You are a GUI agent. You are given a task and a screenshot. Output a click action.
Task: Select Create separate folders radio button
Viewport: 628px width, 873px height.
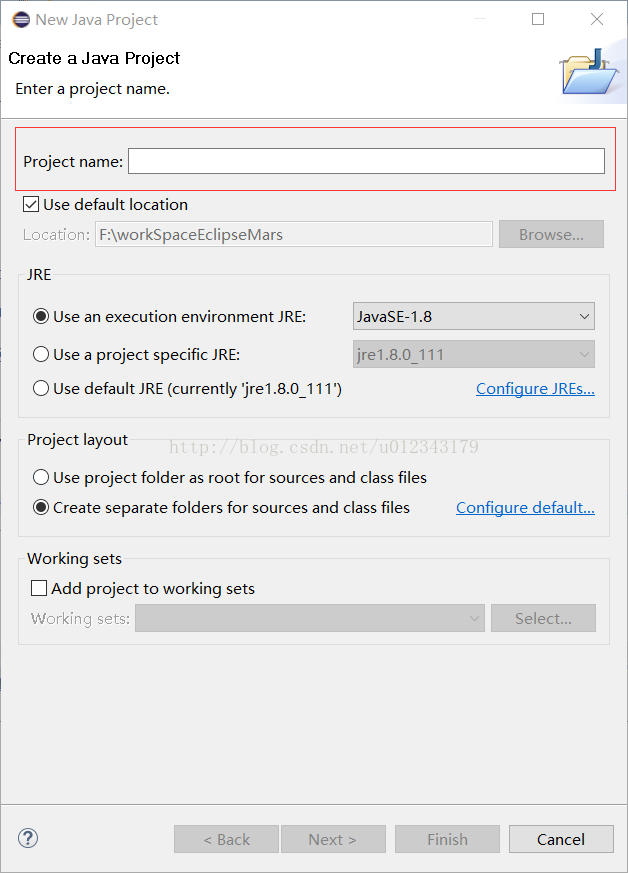[41, 507]
